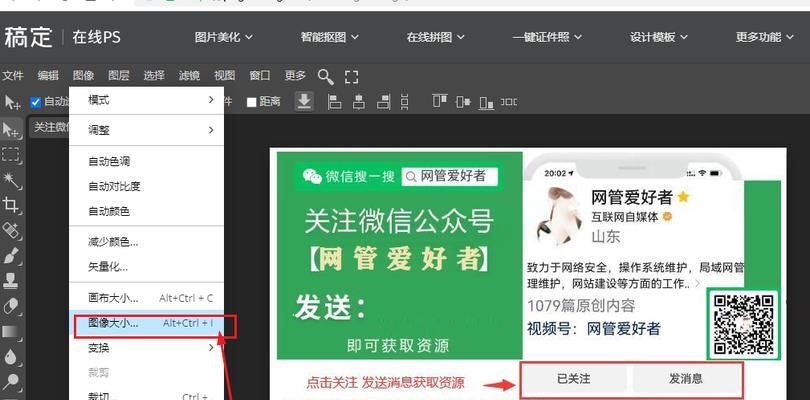Choose 减少颜色... menu entry
This screenshot has width=810, height=400.
[x=147, y=242]
